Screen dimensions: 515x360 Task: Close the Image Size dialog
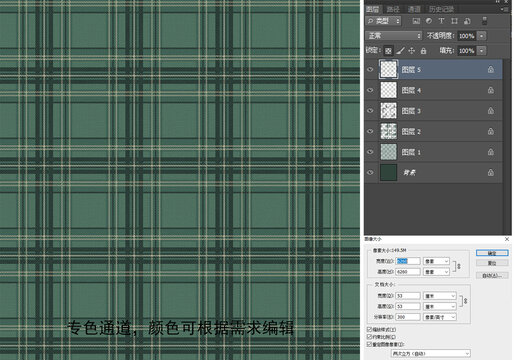(x=507, y=239)
